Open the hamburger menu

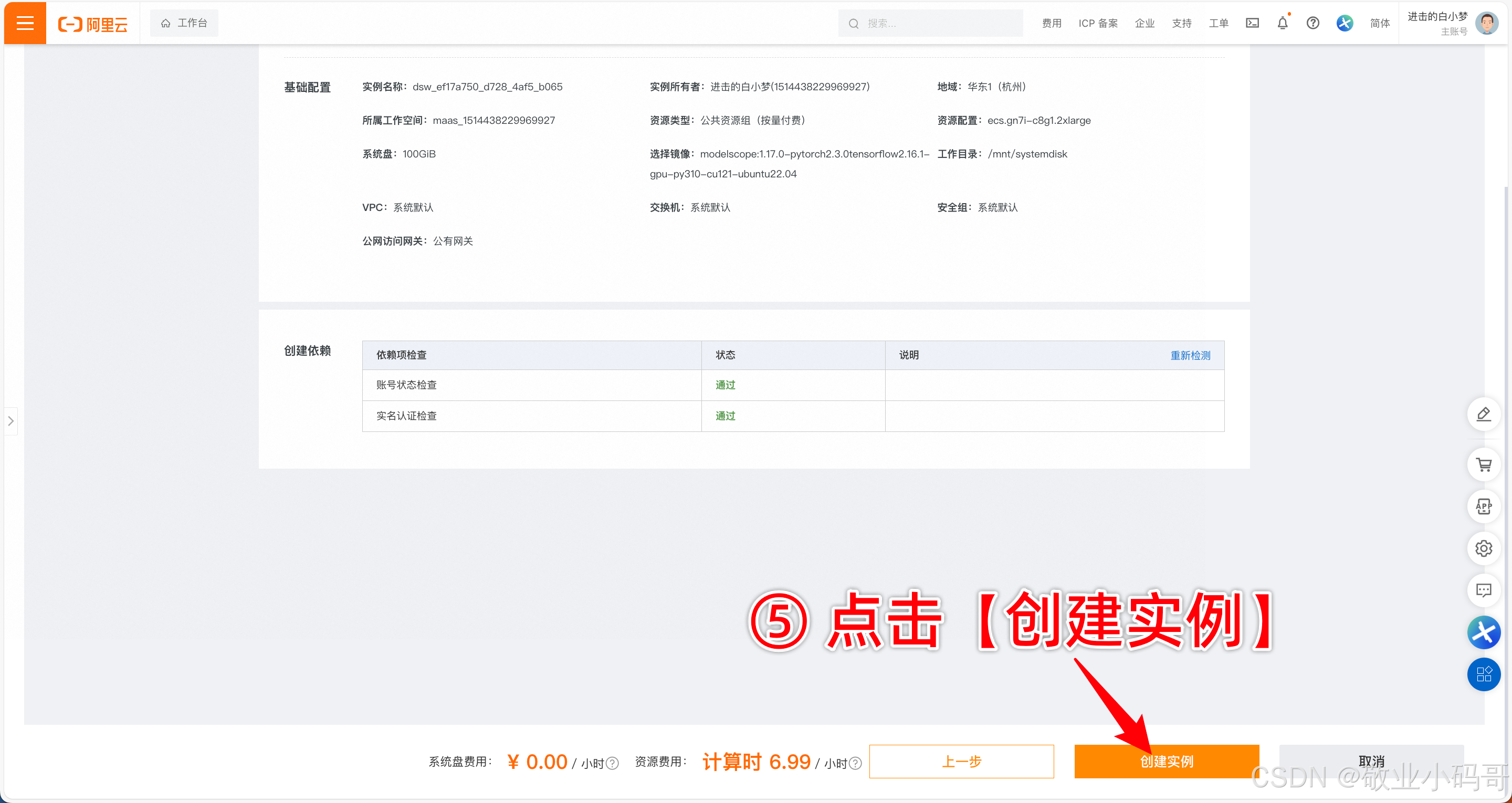[25, 23]
